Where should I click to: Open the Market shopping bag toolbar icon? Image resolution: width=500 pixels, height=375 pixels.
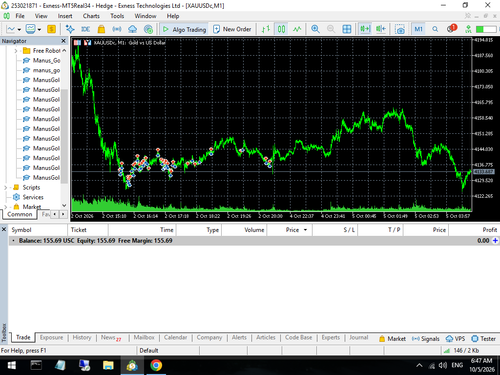(101, 29)
